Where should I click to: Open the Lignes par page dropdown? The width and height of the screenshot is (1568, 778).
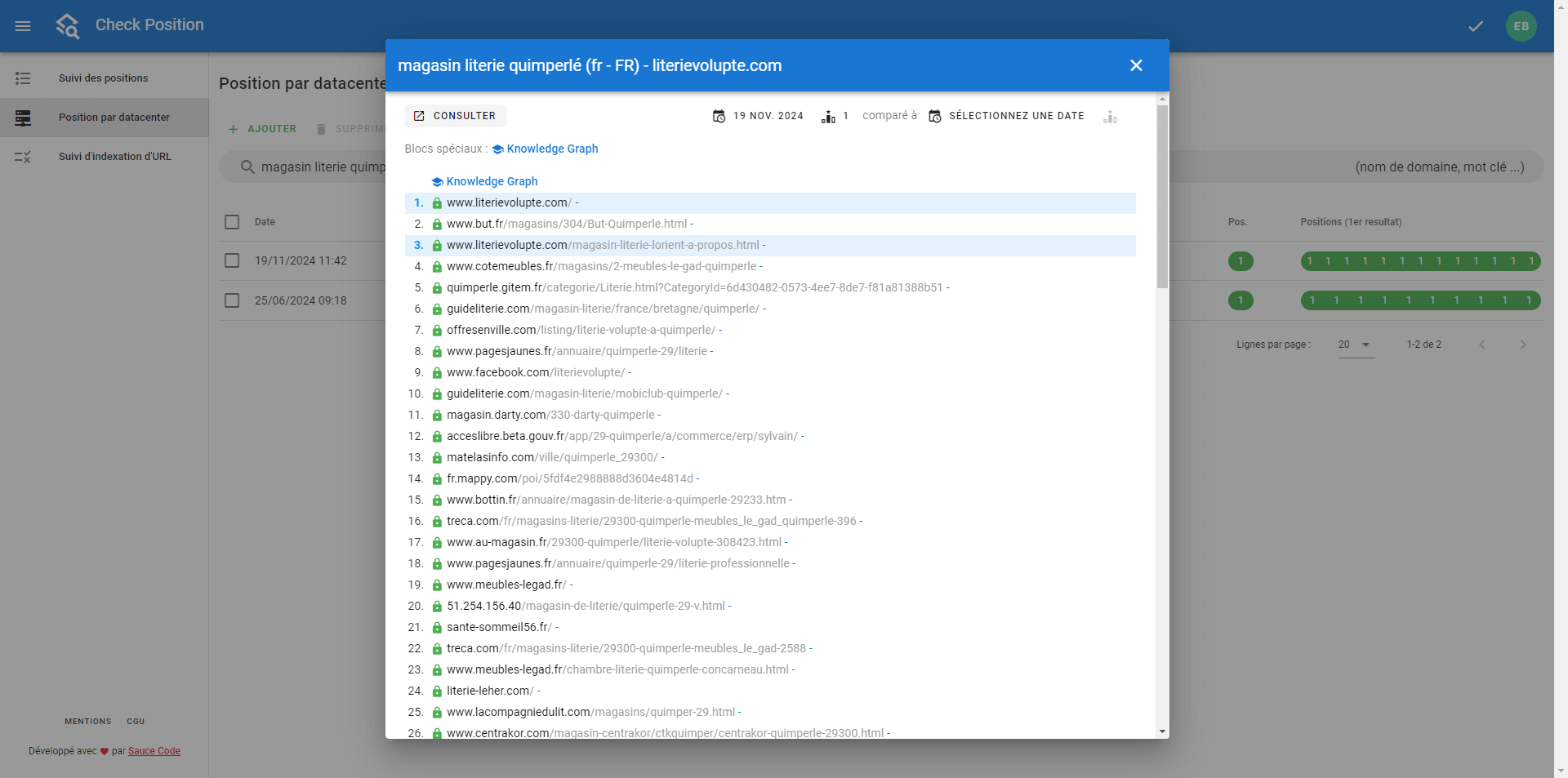click(1356, 345)
